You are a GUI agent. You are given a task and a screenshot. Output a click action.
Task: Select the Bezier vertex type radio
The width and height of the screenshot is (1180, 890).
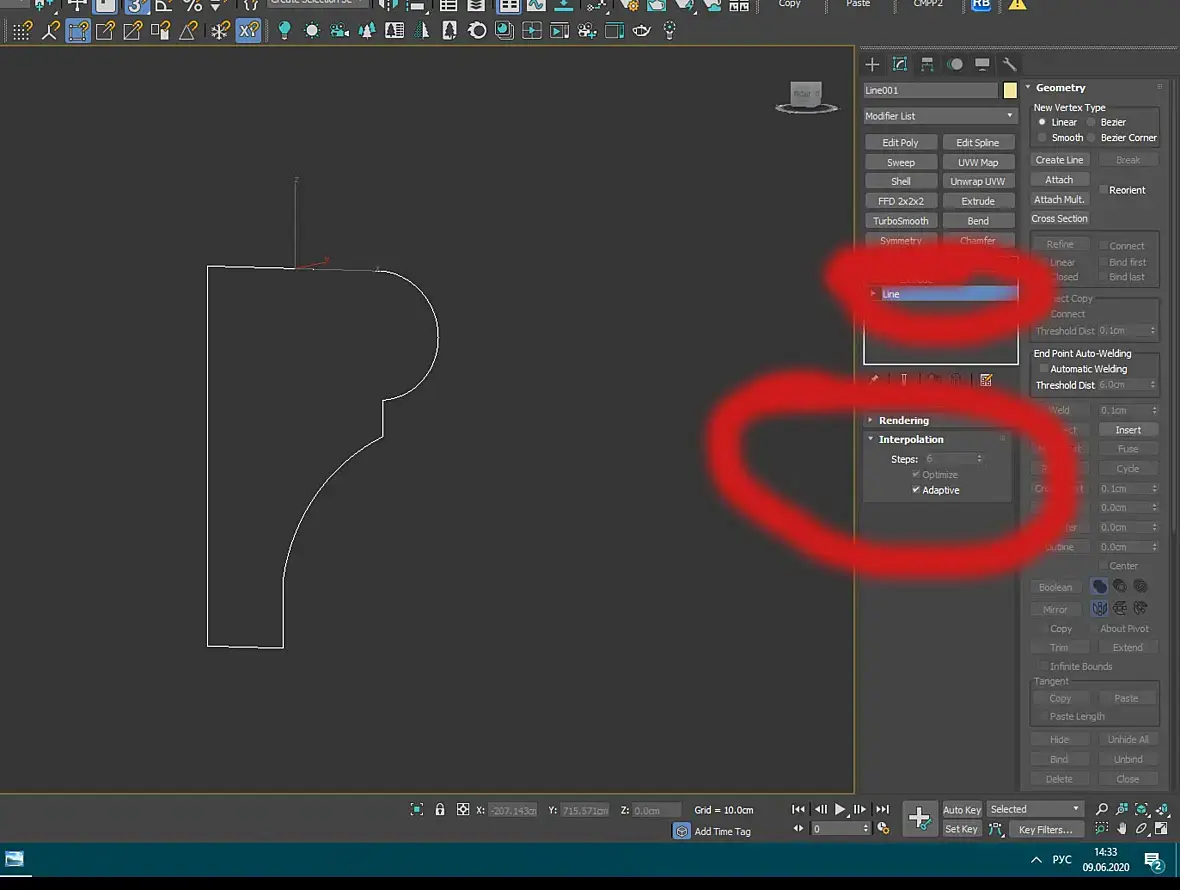1092,122
